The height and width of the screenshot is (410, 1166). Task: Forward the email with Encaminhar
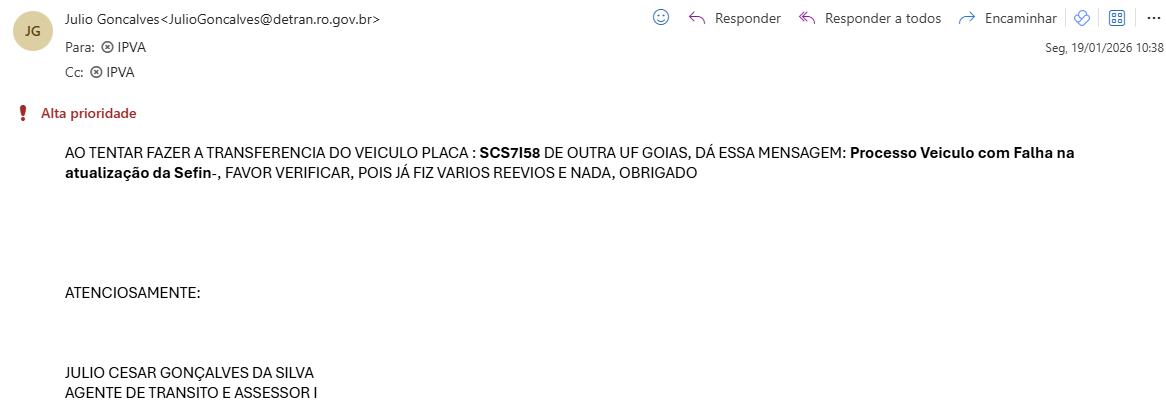tap(1007, 18)
